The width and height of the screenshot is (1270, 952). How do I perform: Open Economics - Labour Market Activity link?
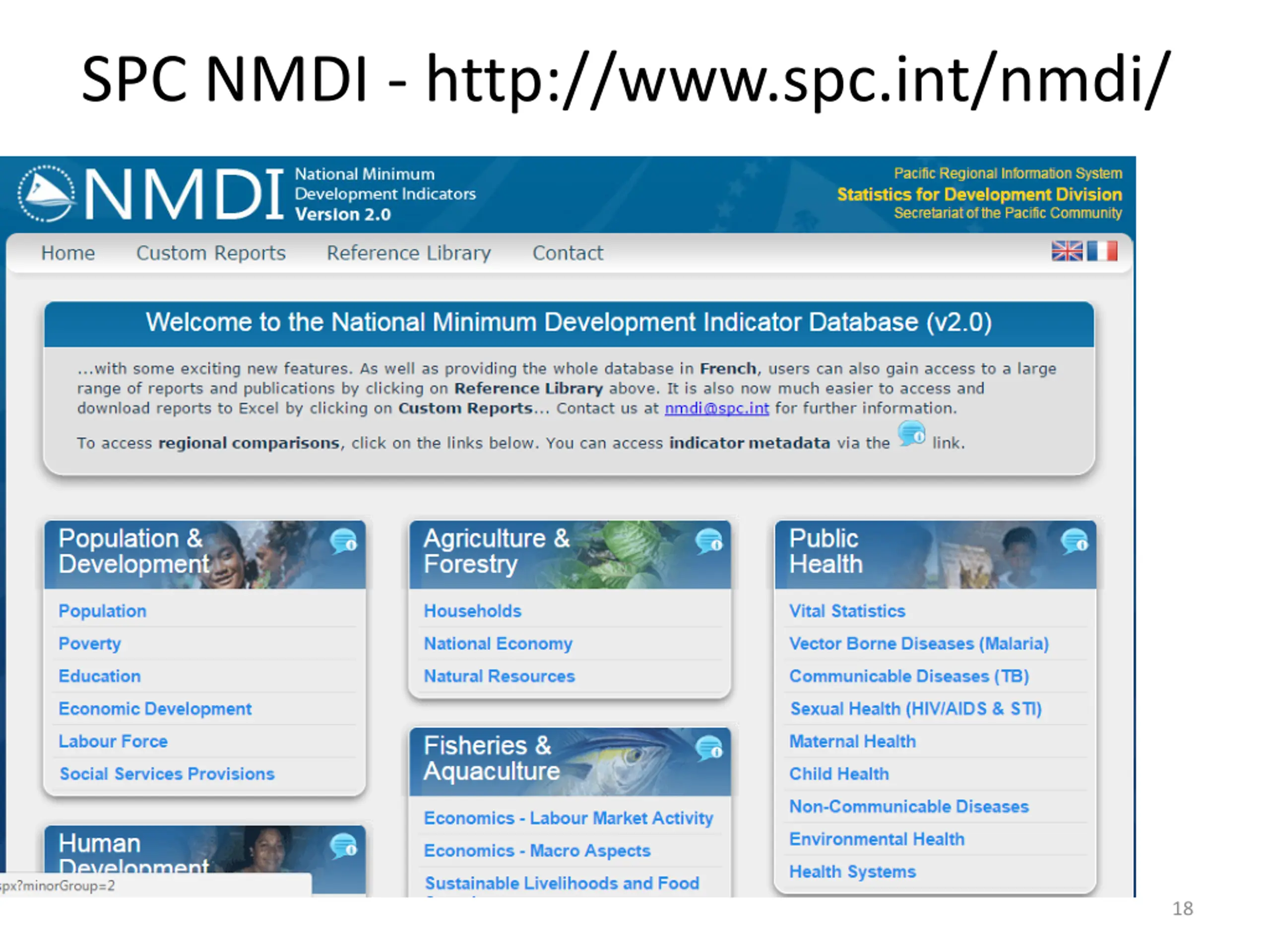pyautogui.click(x=569, y=818)
